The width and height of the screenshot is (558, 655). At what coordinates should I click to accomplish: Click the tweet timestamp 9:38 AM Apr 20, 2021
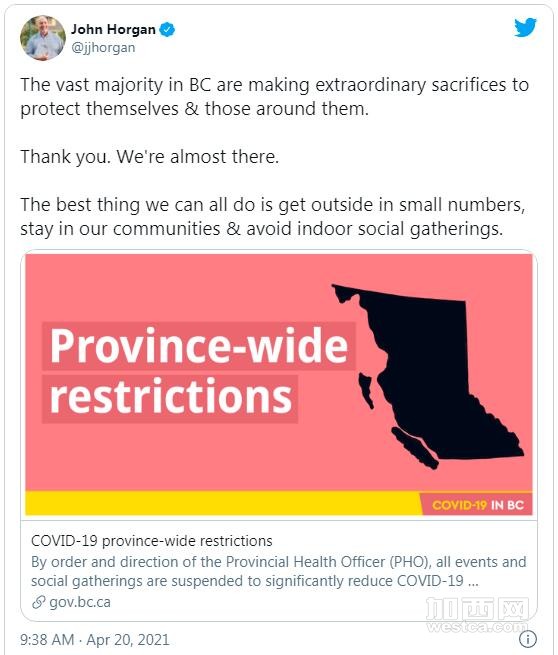pos(95,640)
